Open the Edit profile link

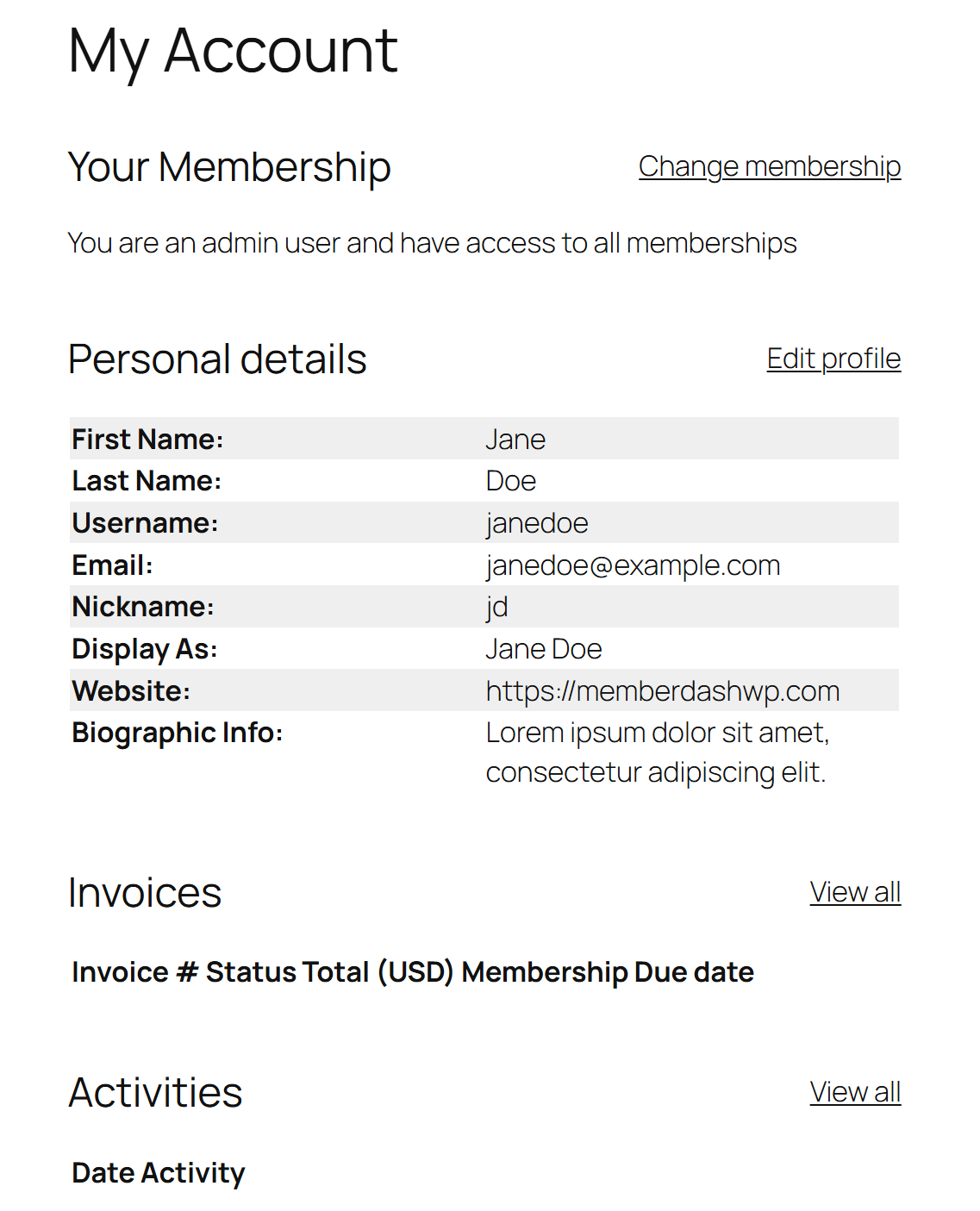(x=833, y=359)
